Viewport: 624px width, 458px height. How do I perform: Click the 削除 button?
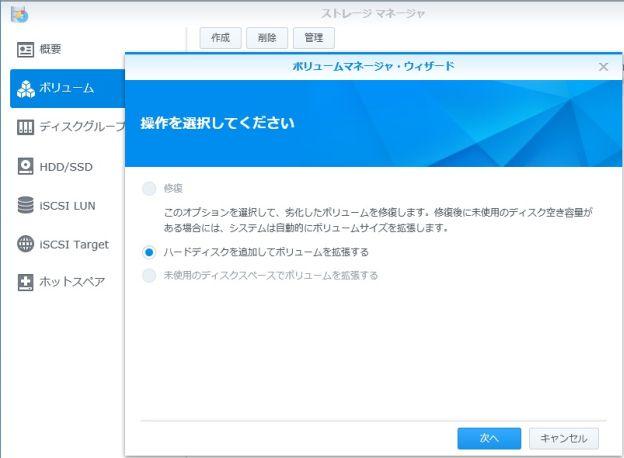point(267,38)
